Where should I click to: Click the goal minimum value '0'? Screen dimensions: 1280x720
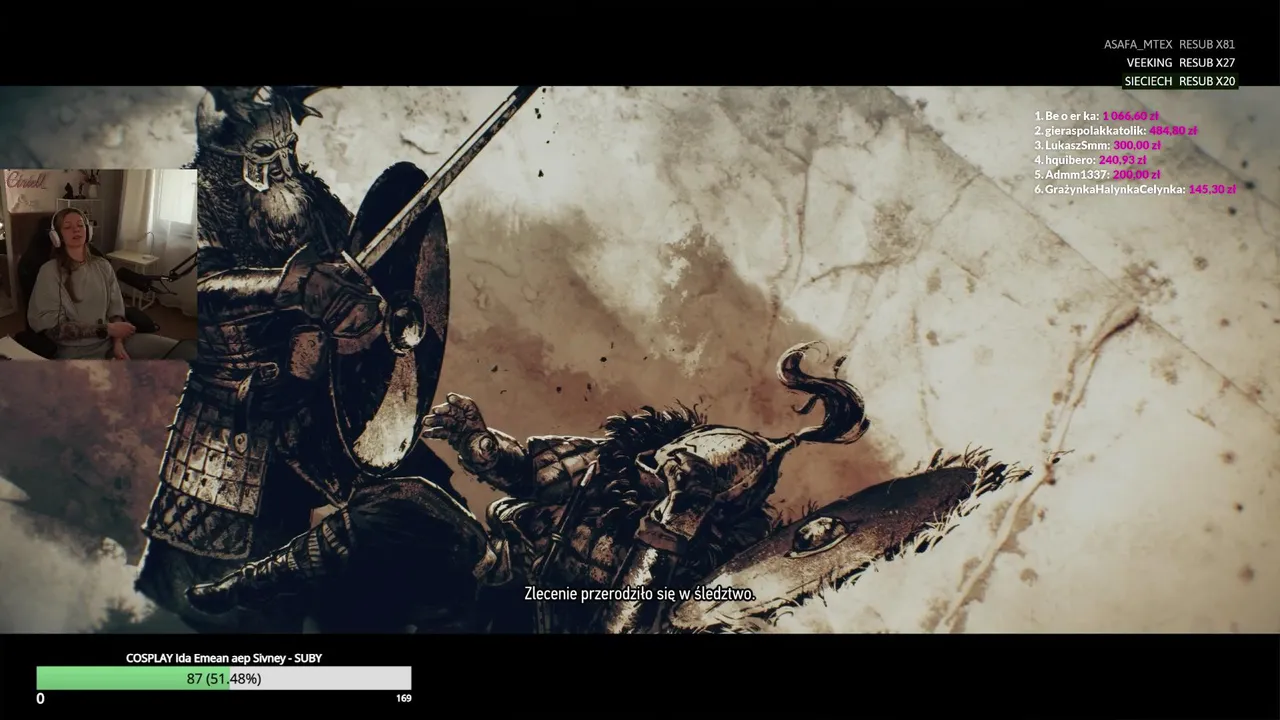pos(40,699)
